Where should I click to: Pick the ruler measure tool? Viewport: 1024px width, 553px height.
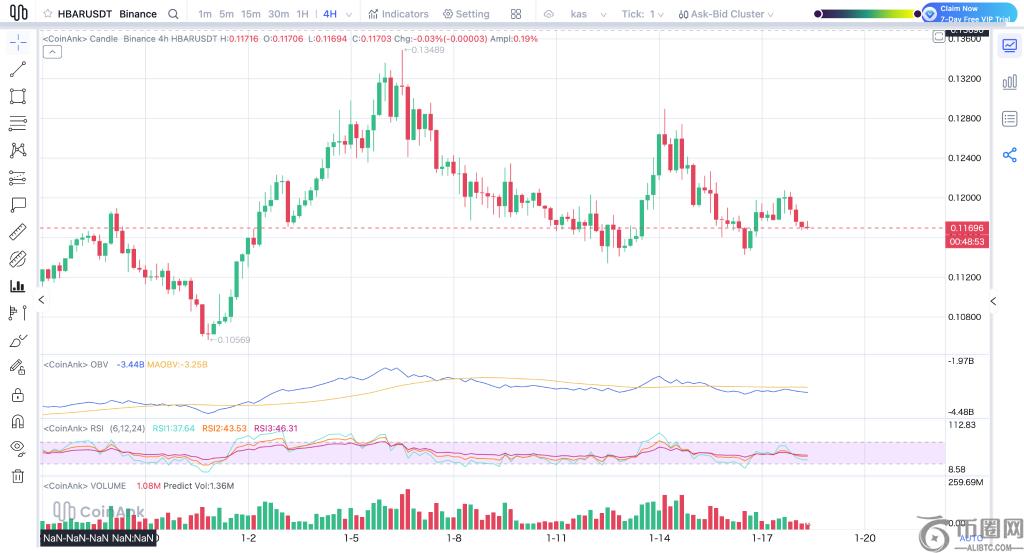[x=17, y=232]
